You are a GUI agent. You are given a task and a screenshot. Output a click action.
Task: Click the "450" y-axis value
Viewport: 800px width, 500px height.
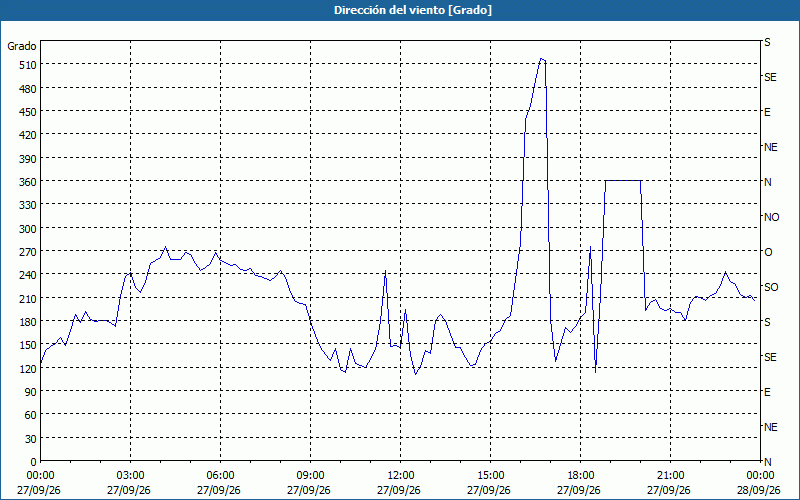pyautogui.click(x=28, y=112)
